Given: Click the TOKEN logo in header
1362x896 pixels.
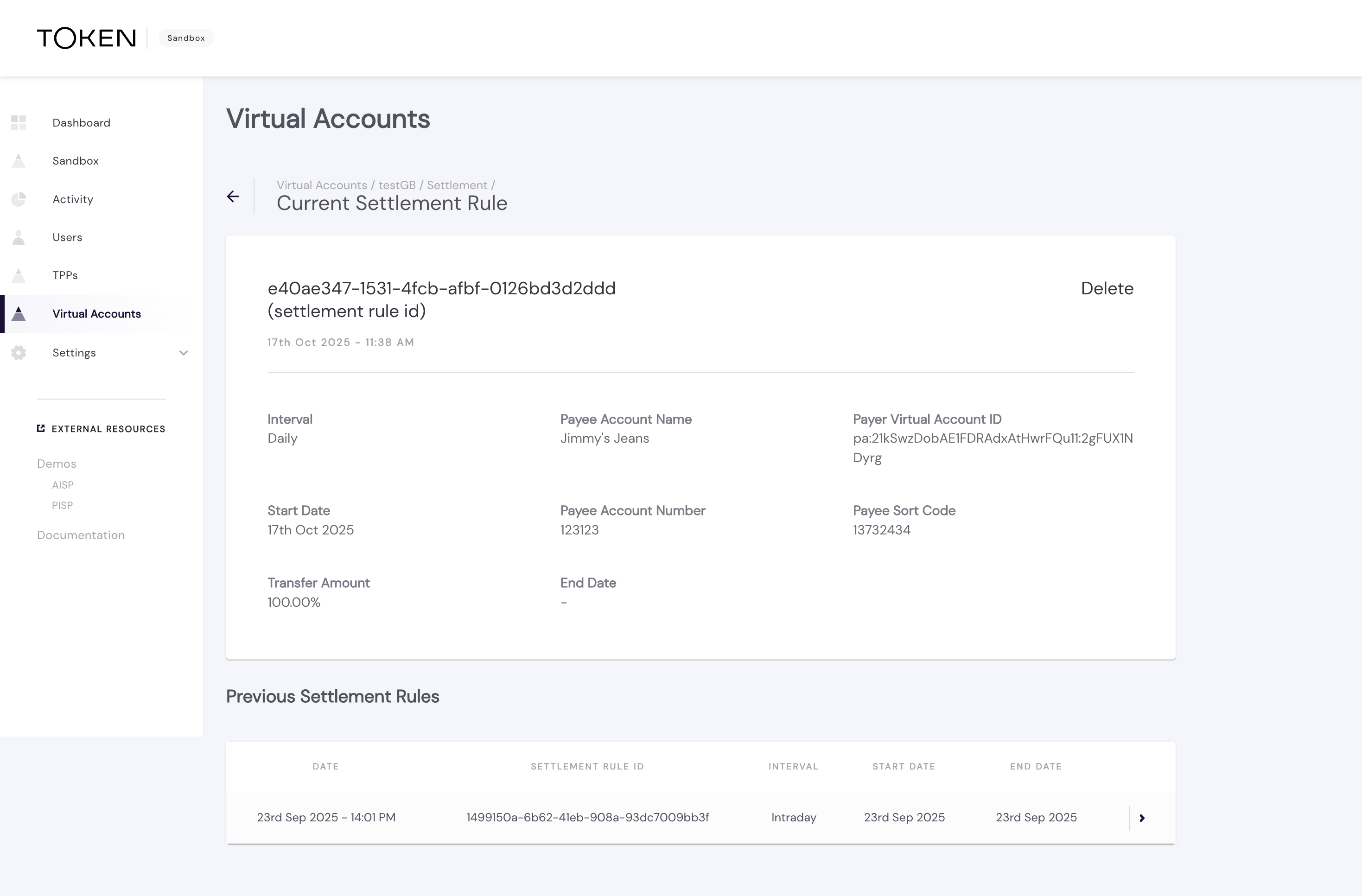Looking at the screenshot, I should click(86, 38).
